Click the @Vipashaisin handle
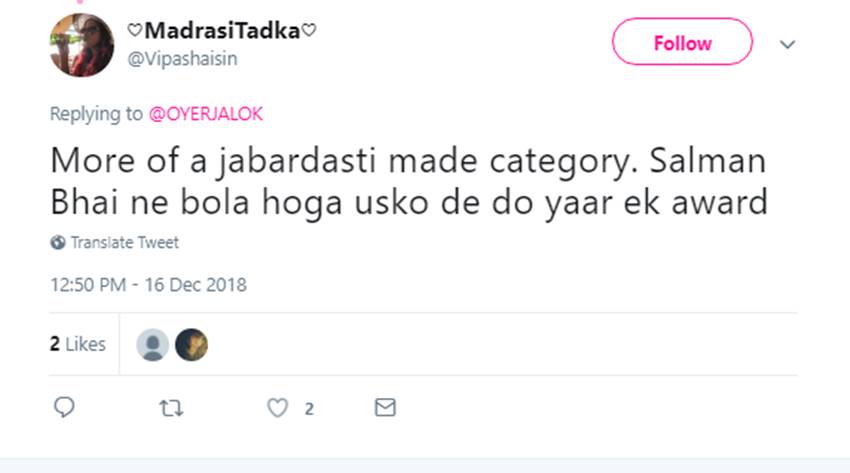Viewport: 850px width, 473px height. coord(182,59)
